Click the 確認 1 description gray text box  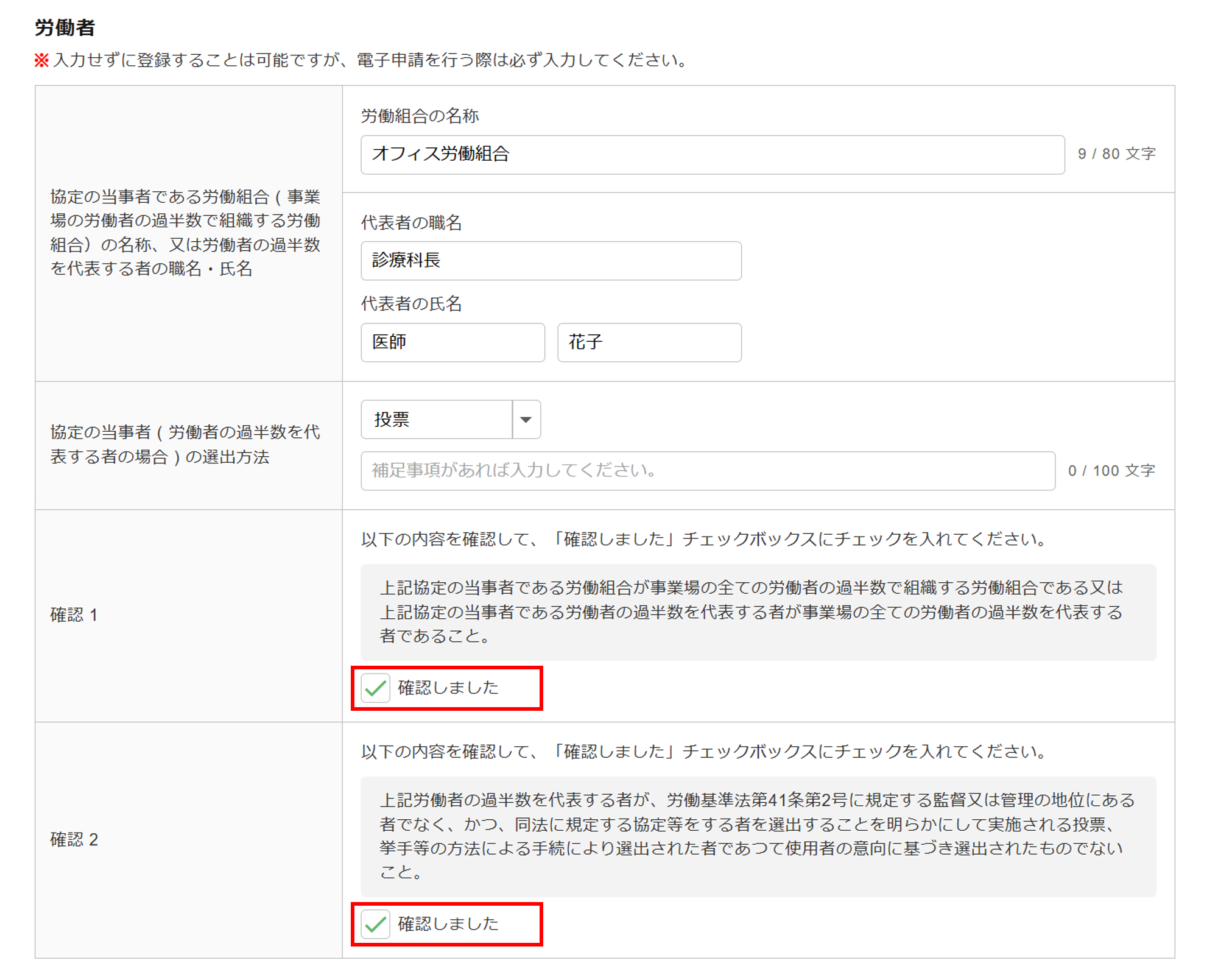coord(758,612)
